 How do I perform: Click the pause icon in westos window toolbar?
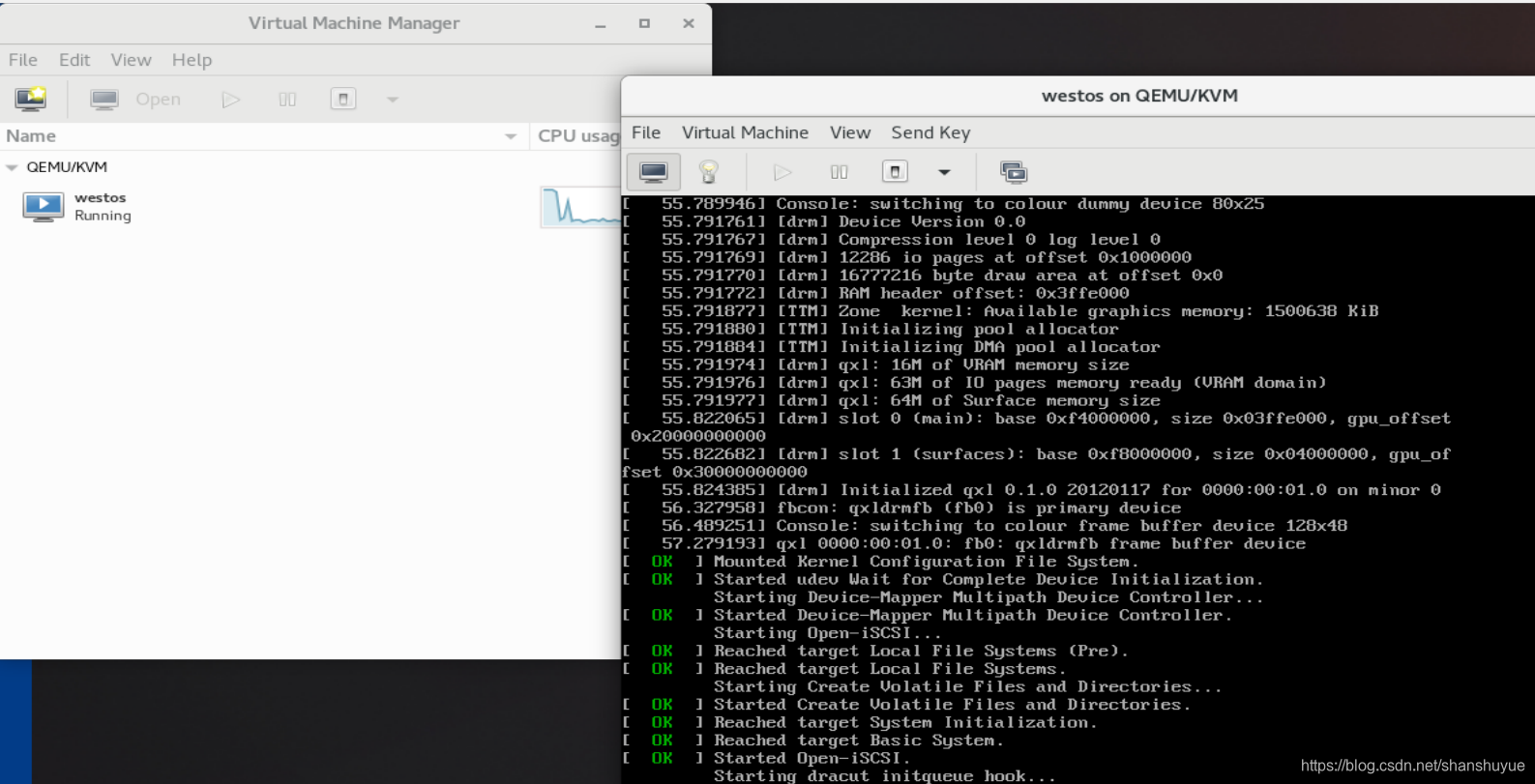(839, 172)
